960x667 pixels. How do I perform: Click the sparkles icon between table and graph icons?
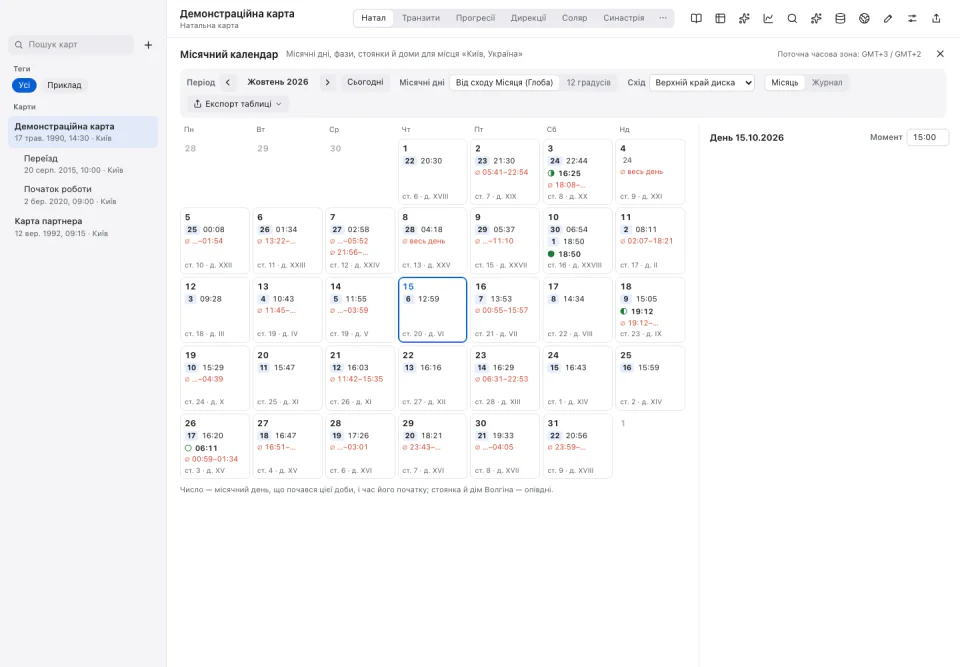pos(744,18)
